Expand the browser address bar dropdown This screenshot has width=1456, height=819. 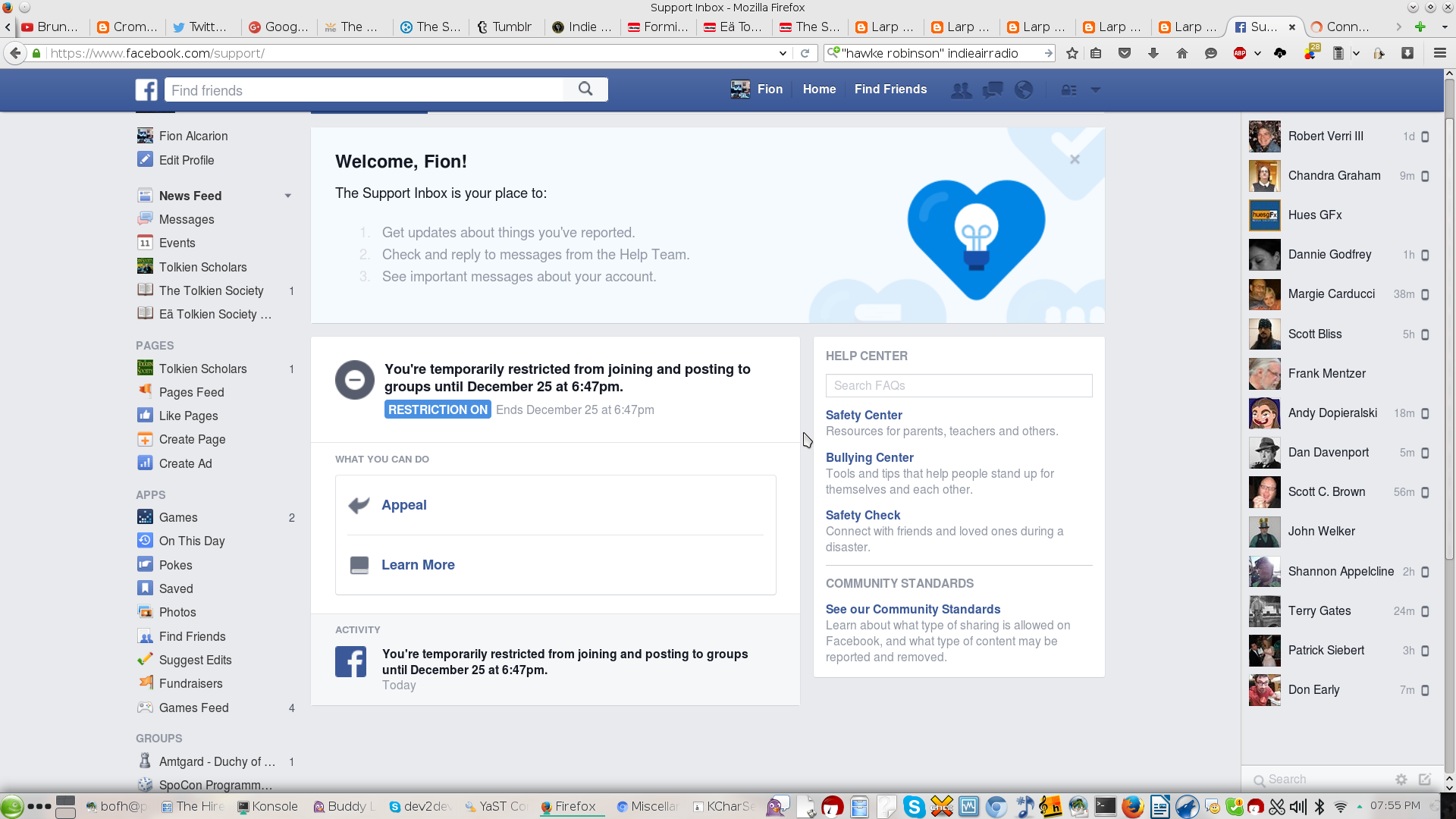tap(783, 52)
